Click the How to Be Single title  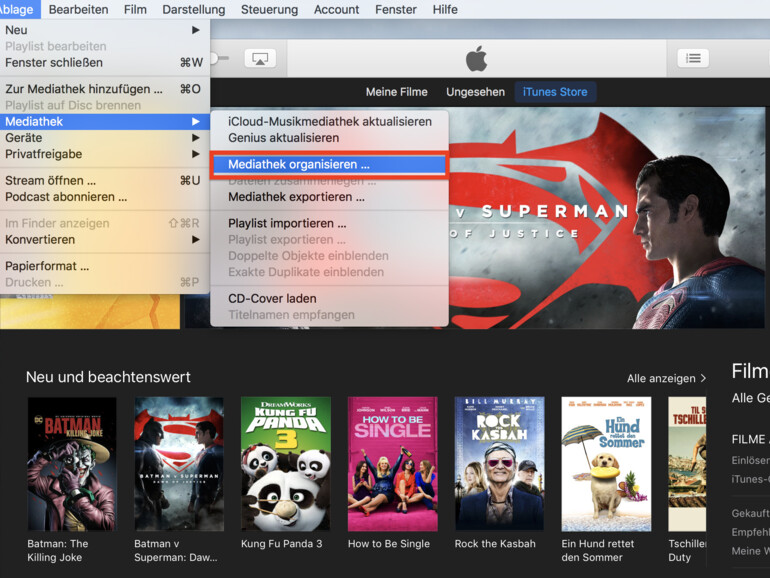point(388,544)
